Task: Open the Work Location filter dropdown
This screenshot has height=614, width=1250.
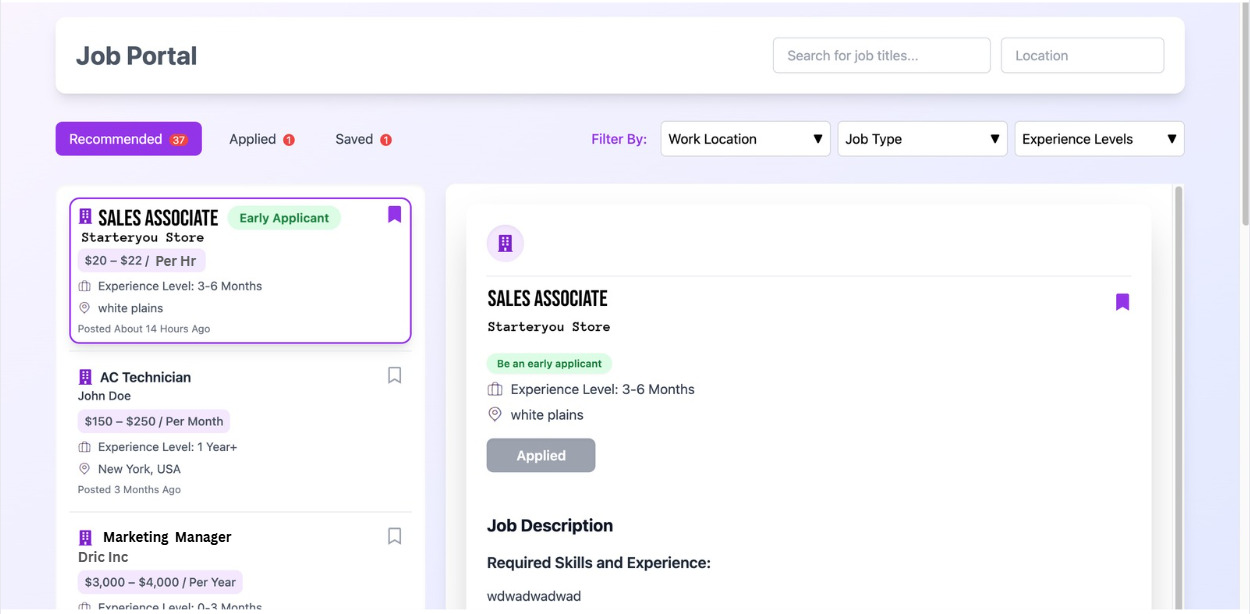Action: click(x=745, y=139)
